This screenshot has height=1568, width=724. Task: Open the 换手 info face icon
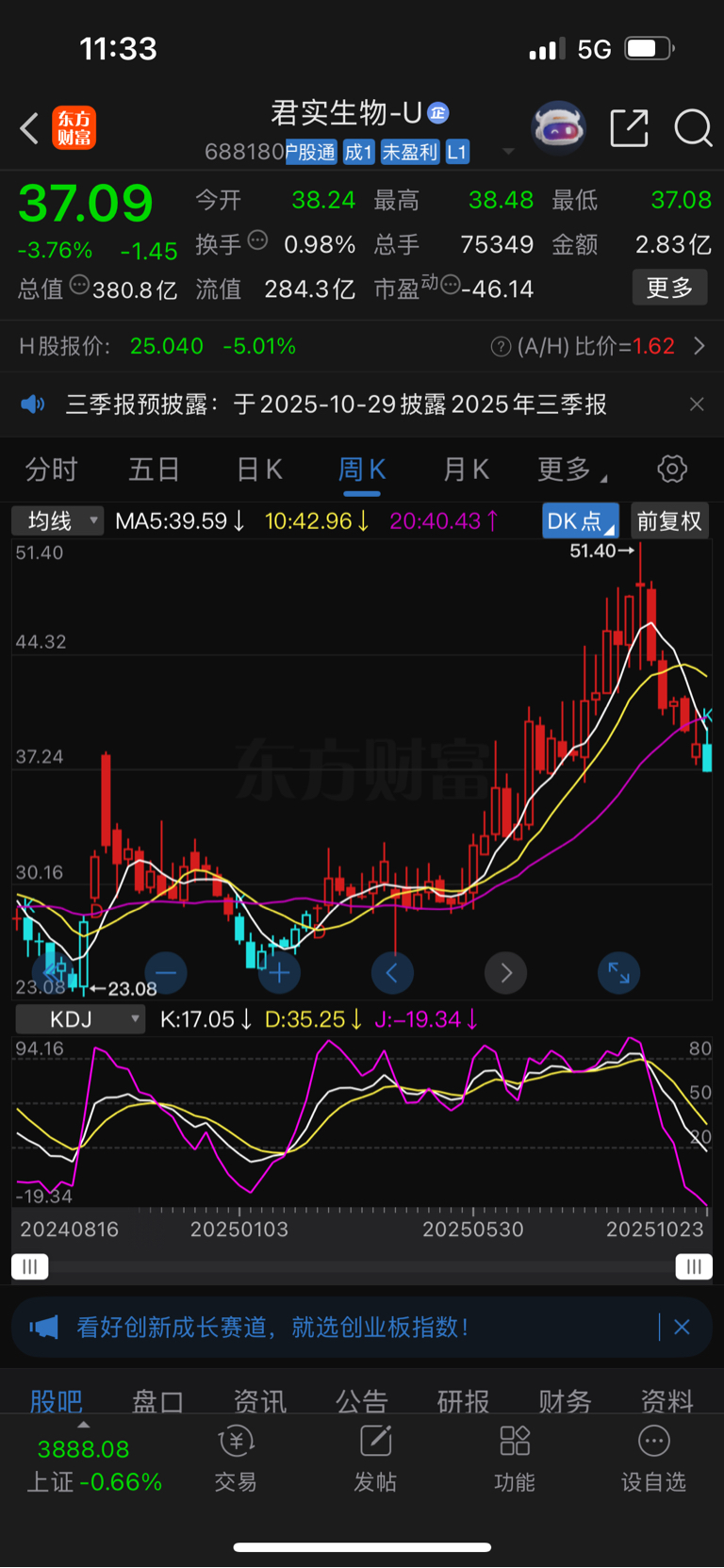pyautogui.click(x=257, y=240)
